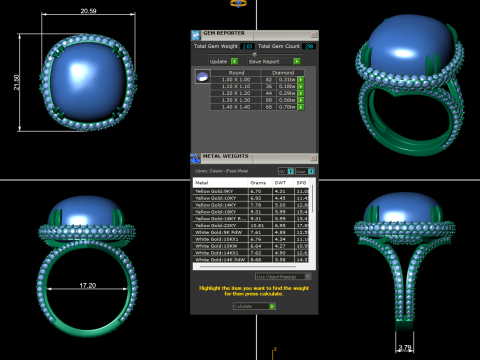The image size is (480, 360).
Task: Click the 1.00 X 1.00 size cell
Action: pos(236,80)
